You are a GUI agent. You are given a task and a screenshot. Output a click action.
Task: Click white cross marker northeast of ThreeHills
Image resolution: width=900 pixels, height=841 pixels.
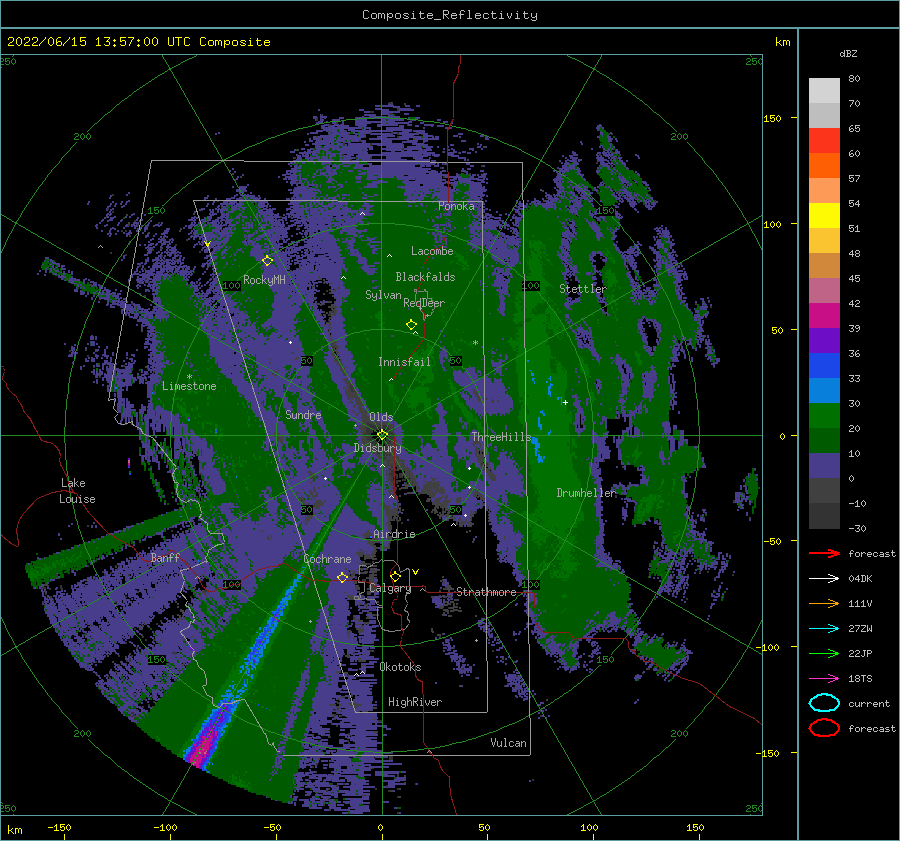coord(565,402)
